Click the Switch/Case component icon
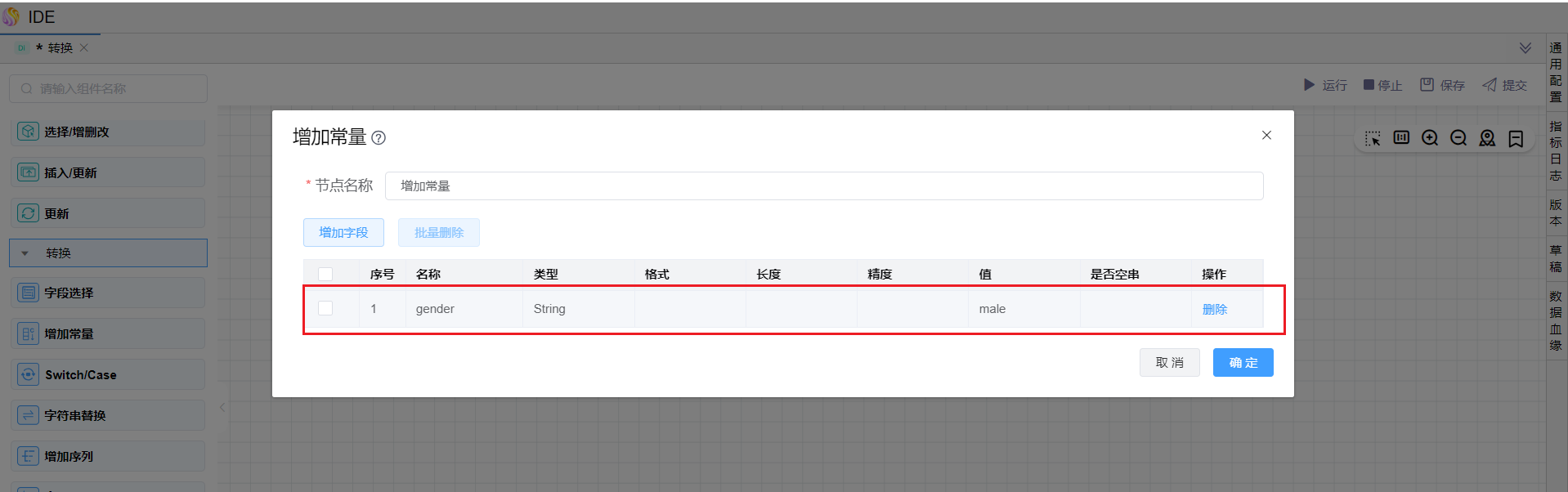The image size is (1568, 492). (29, 374)
